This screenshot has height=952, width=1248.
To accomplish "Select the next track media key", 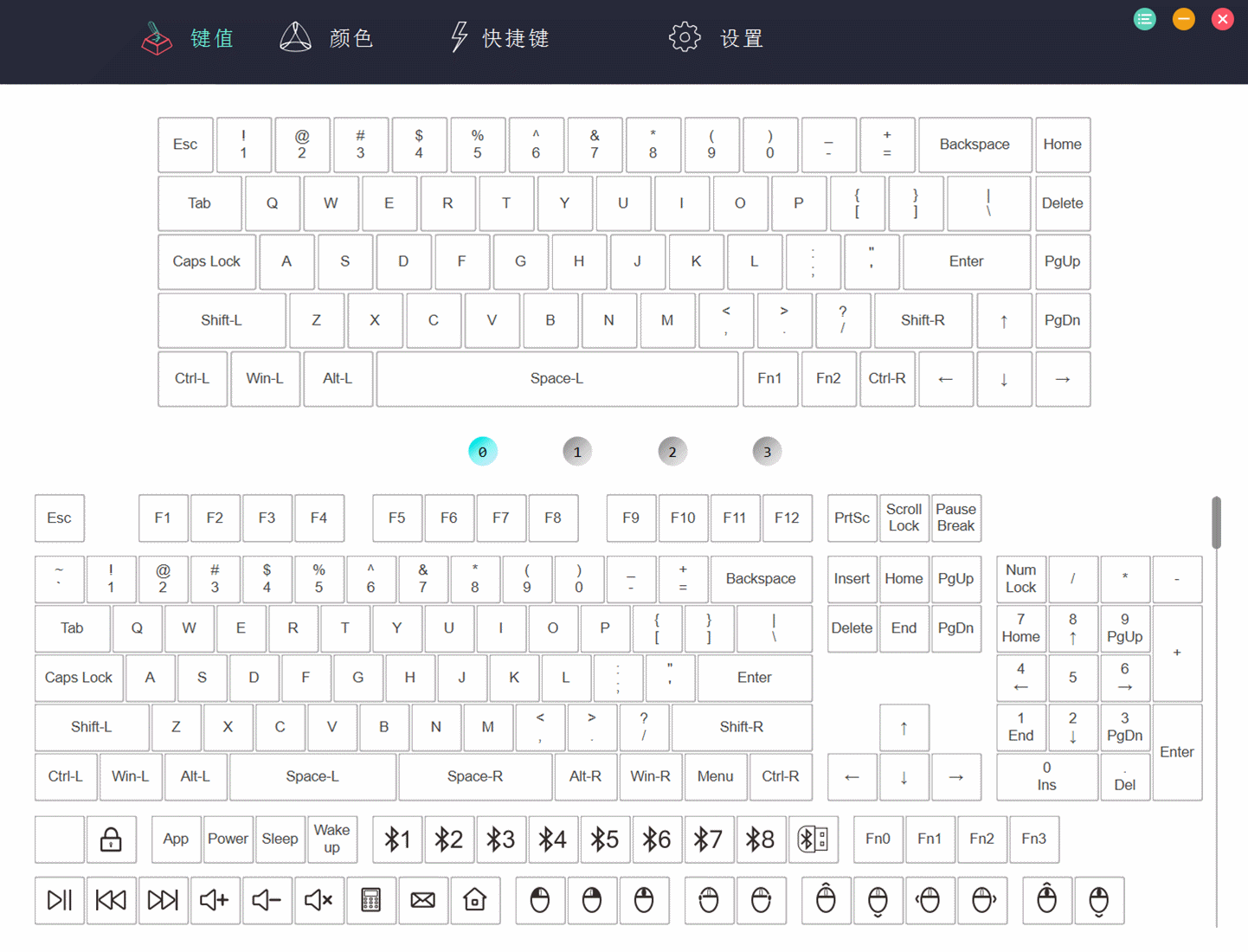I will (x=163, y=900).
